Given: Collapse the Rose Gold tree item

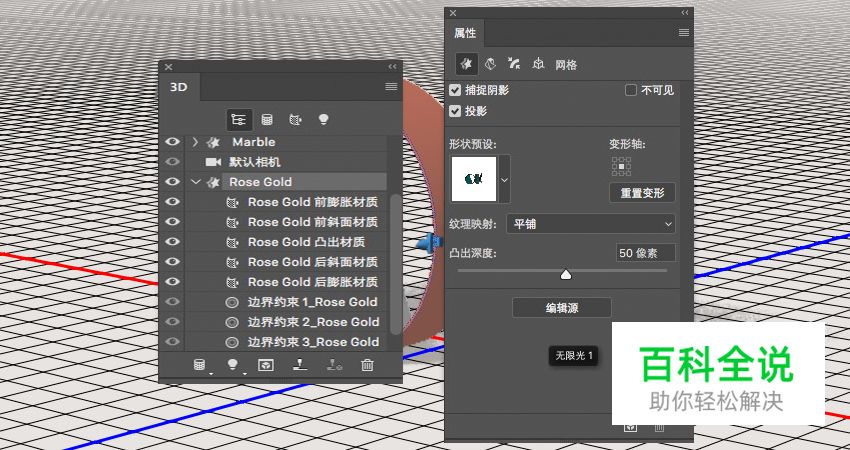Looking at the screenshot, I should click(x=196, y=182).
